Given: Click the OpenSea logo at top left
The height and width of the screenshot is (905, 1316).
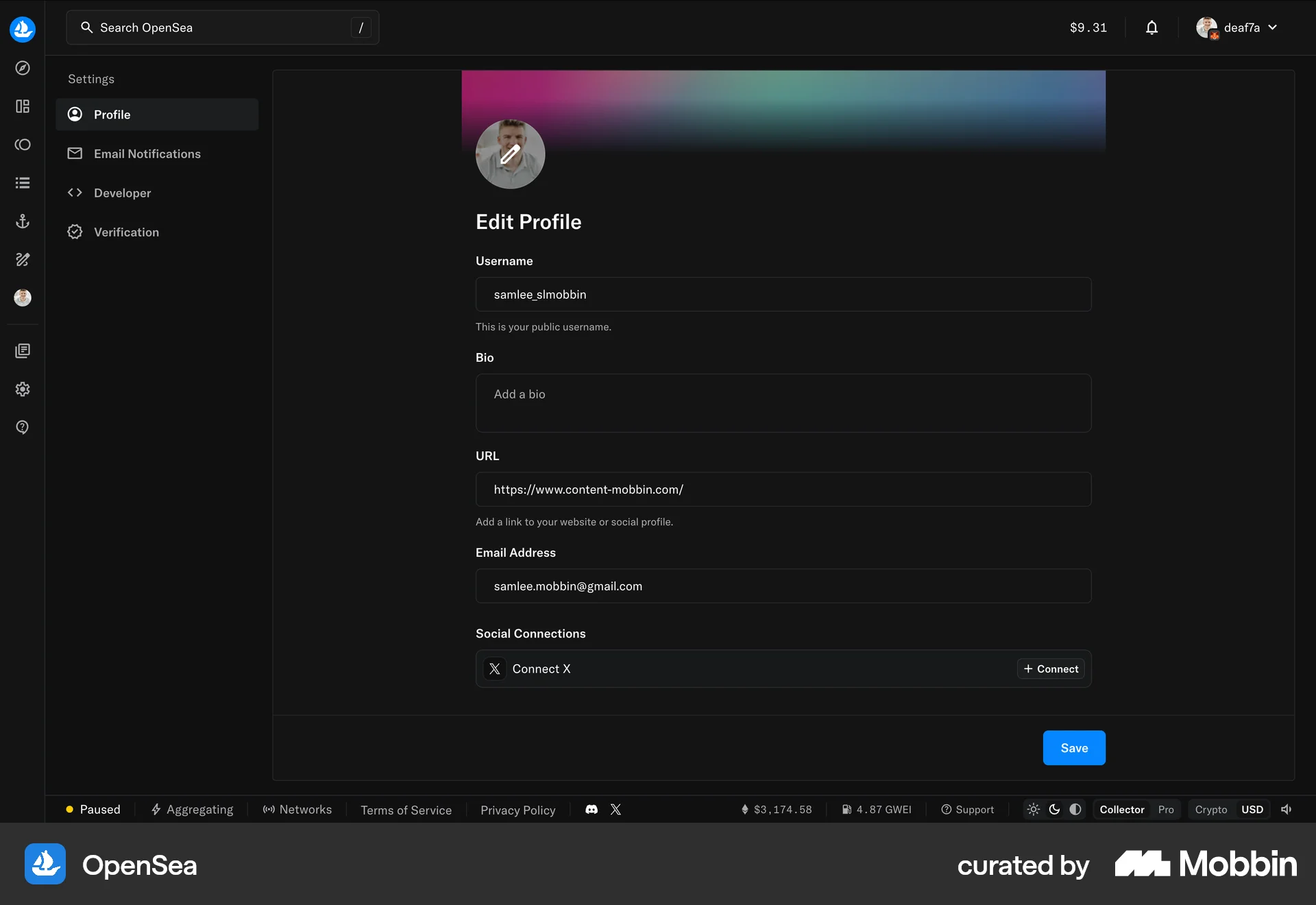Looking at the screenshot, I should pos(23,29).
